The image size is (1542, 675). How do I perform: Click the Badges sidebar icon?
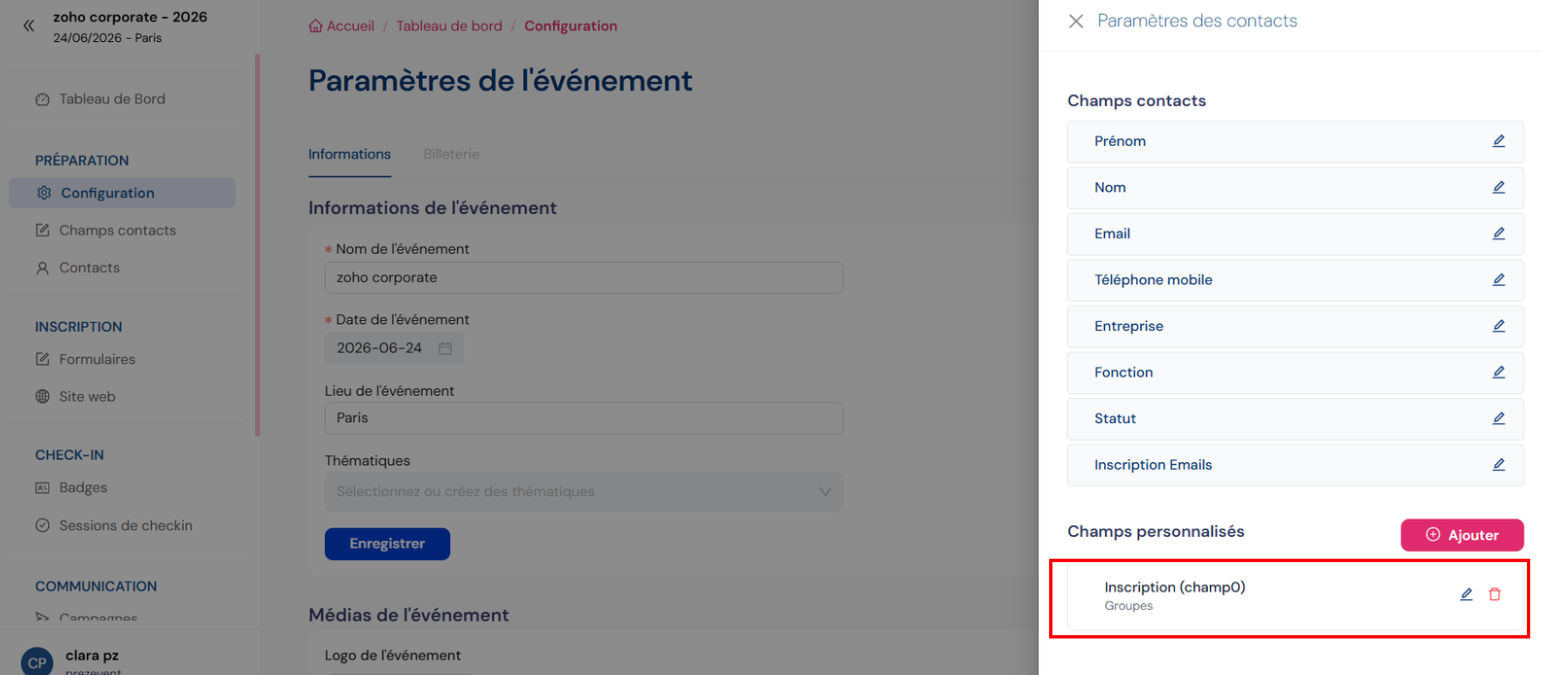(42, 488)
